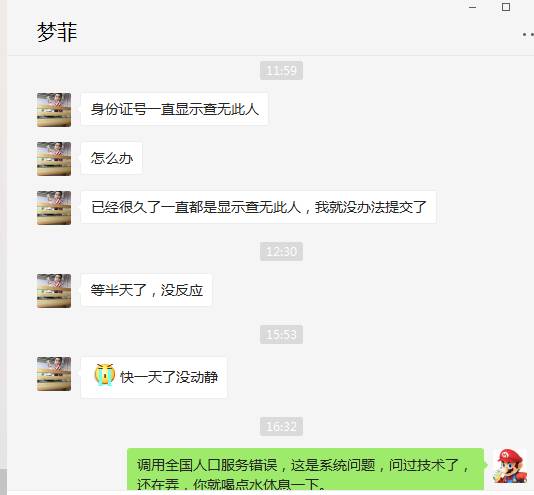Select the 快一天了没动静 message bubble
Screen dimensions: 534x495
click(x=154, y=377)
